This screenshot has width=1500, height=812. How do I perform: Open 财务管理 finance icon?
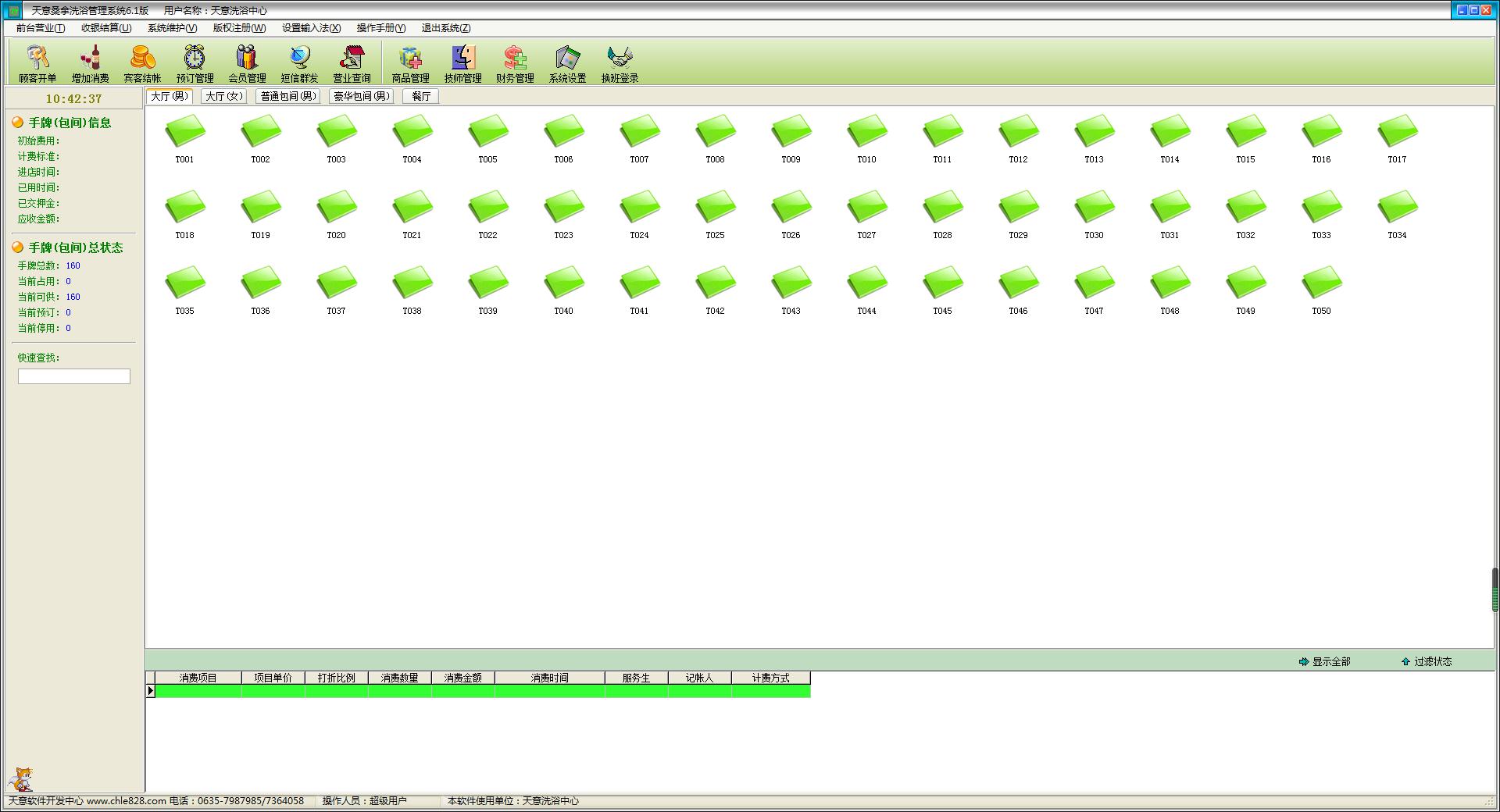[515, 63]
